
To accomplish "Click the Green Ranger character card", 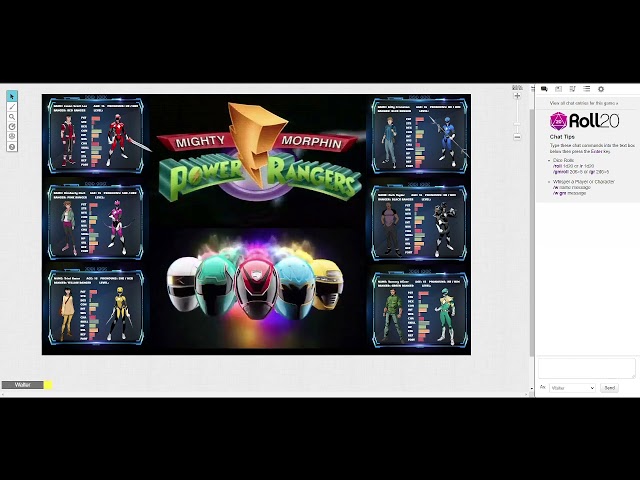I will pyautogui.click(x=420, y=310).
